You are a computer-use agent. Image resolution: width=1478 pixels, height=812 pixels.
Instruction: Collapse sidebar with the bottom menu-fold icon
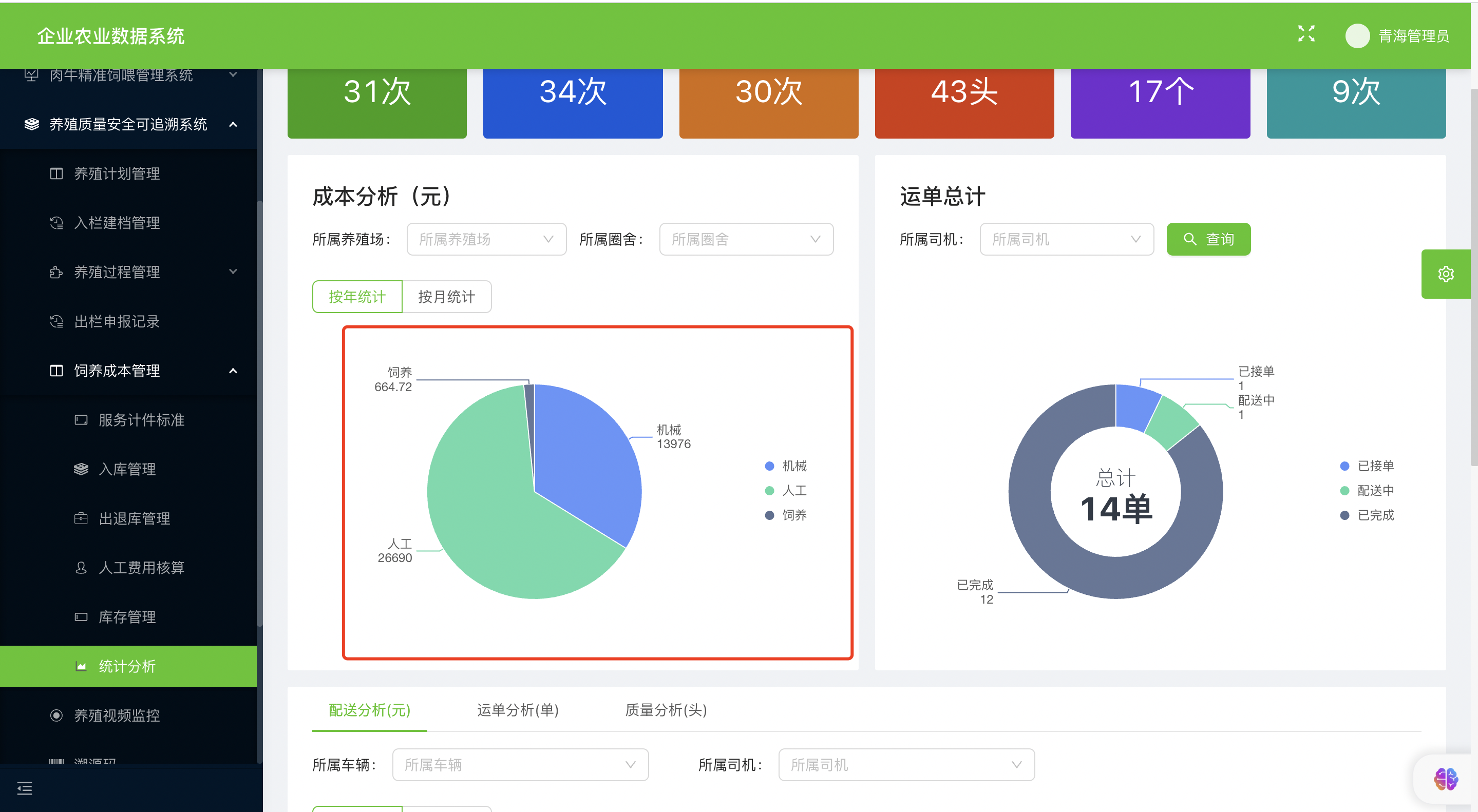(x=25, y=788)
